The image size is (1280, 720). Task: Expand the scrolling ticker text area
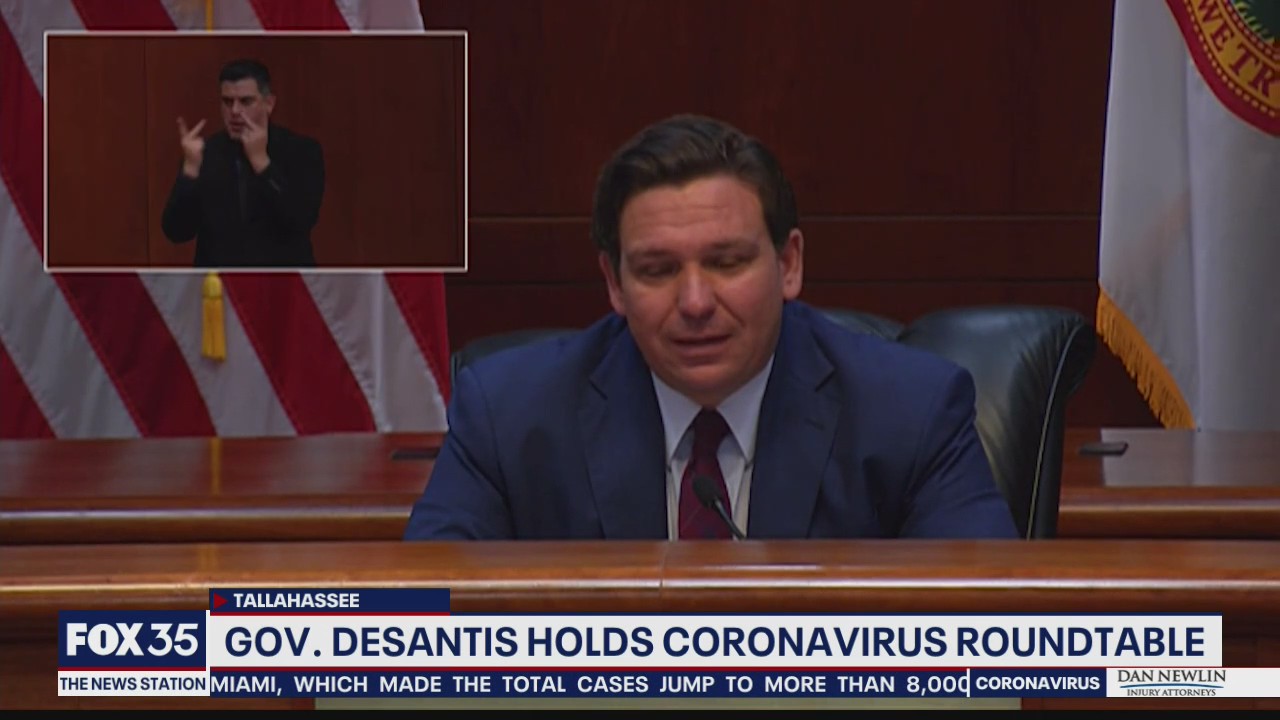click(x=590, y=685)
